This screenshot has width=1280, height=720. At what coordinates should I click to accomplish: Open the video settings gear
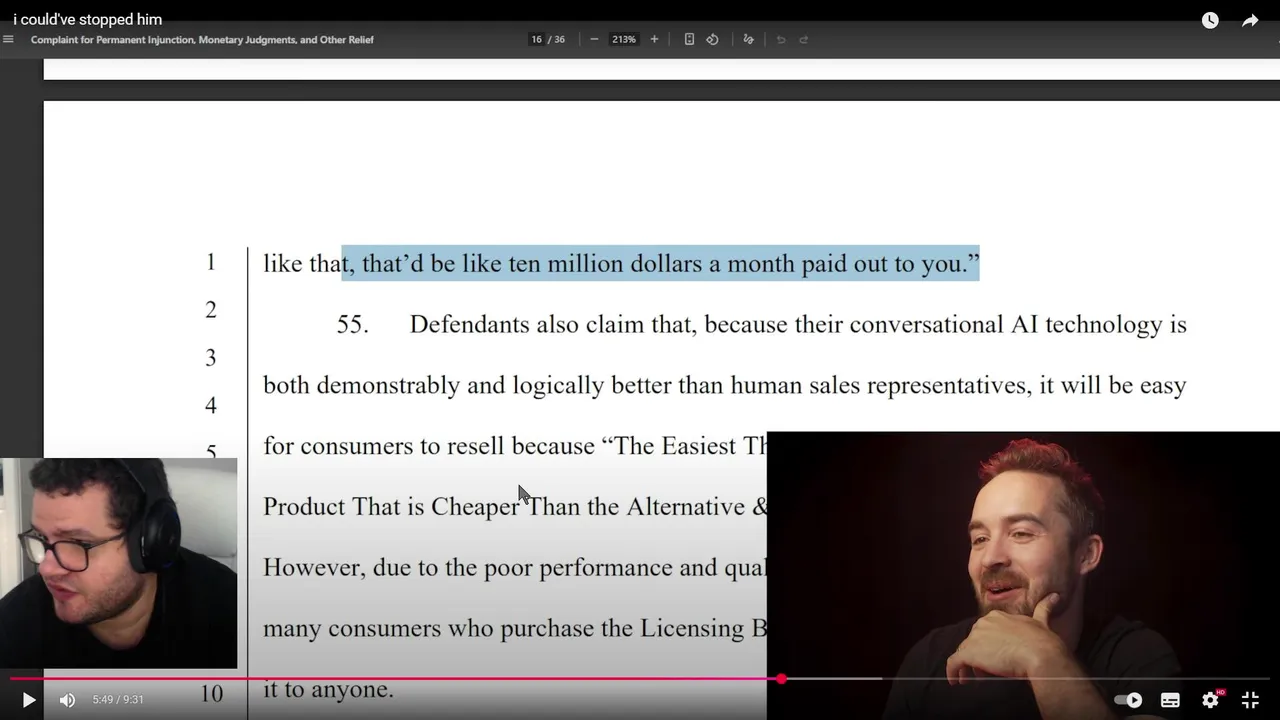[x=1210, y=700]
